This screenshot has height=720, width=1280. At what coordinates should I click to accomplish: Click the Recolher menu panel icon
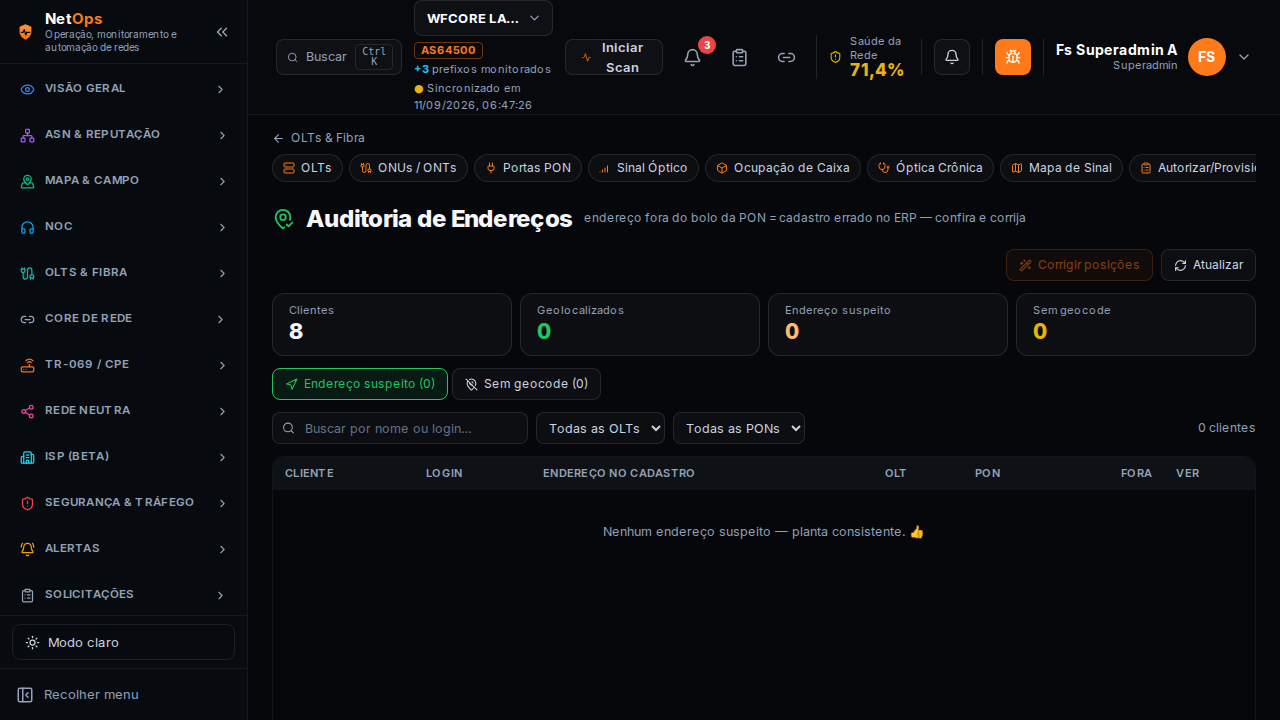(x=25, y=695)
